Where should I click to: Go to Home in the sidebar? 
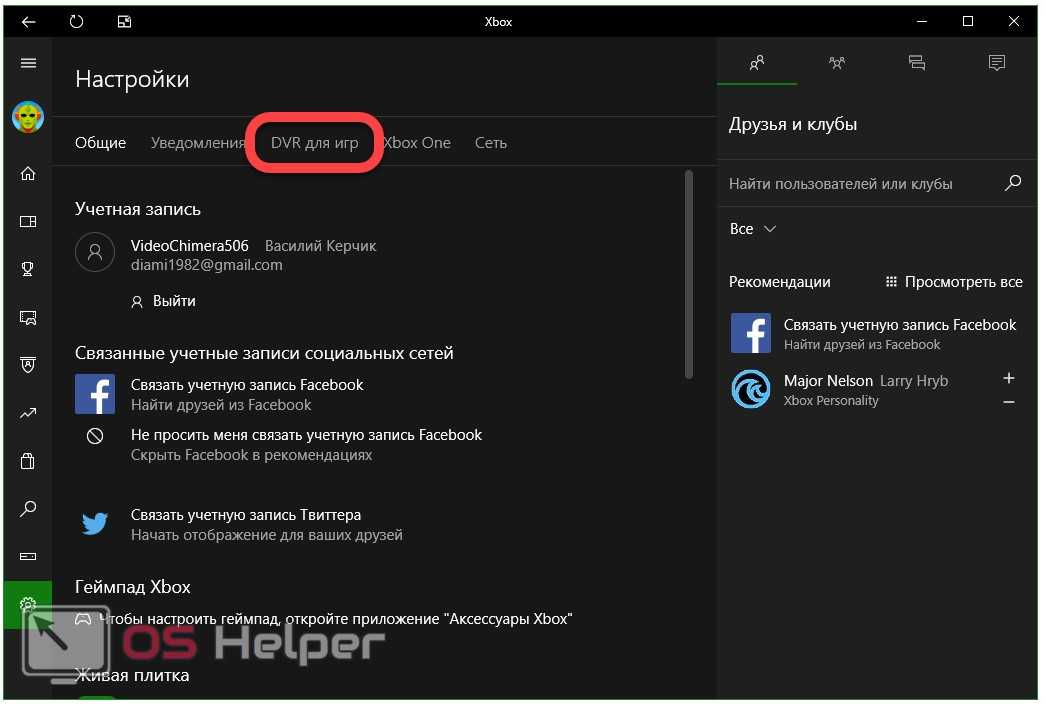[28, 174]
